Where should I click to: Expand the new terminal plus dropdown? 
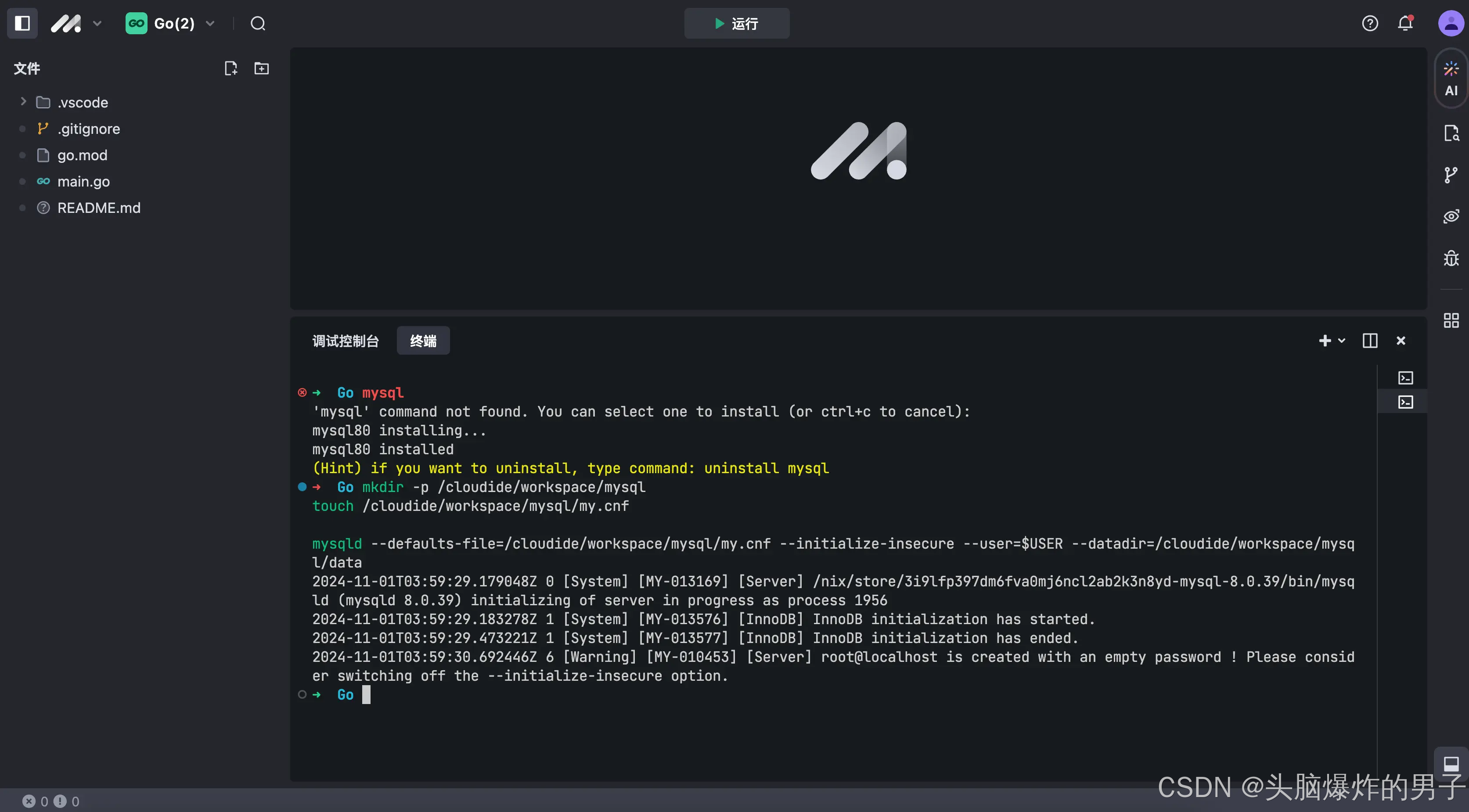point(1341,341)
